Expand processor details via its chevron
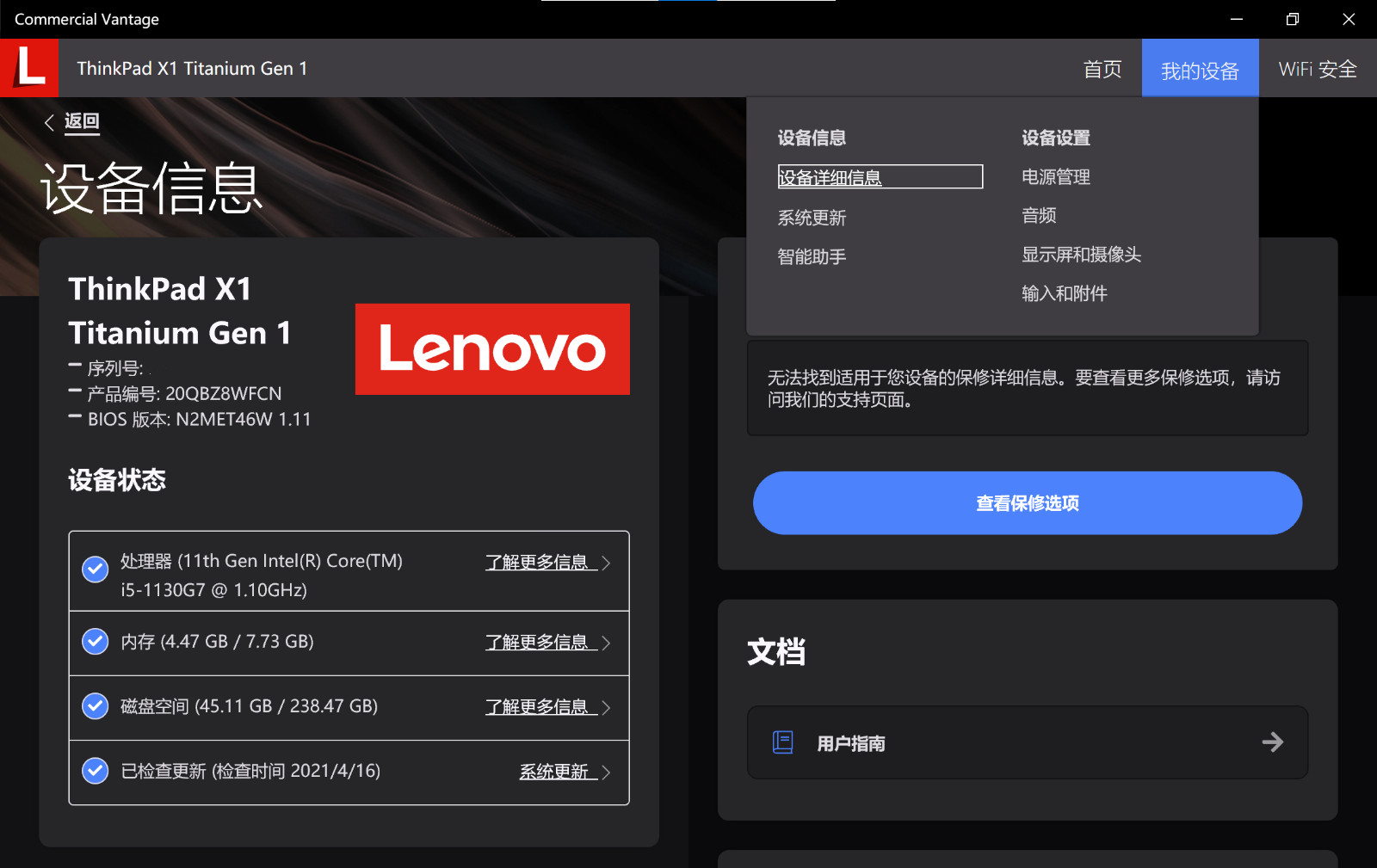1377x868 pixels. click(x=606, y=563)
